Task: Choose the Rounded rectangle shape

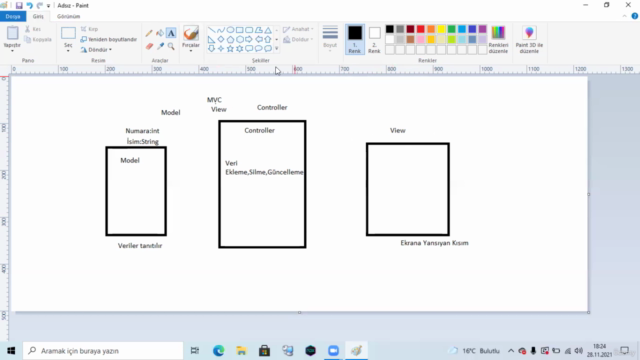Action: click(x=249, y=30)
